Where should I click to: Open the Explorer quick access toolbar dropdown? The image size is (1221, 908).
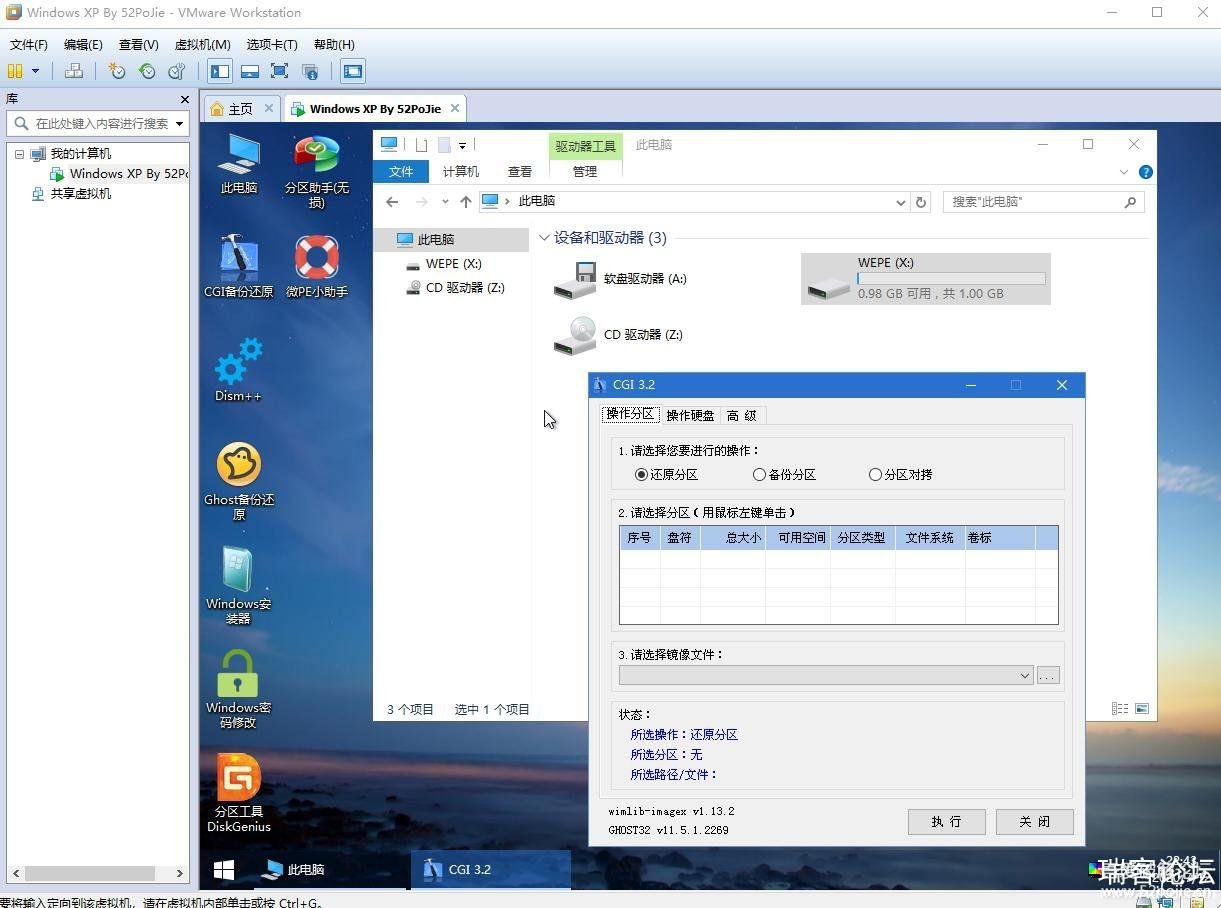(x=462, y=146)
